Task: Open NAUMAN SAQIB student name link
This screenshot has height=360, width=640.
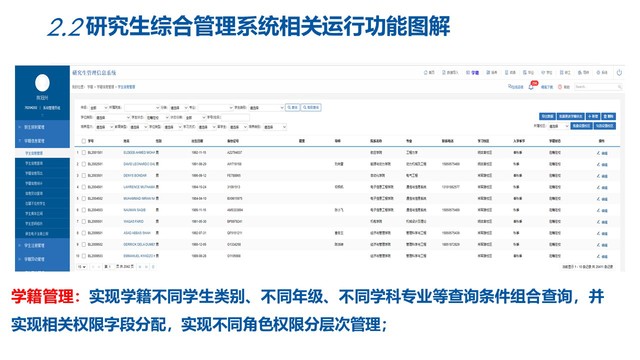Action: tap(134, 210)
